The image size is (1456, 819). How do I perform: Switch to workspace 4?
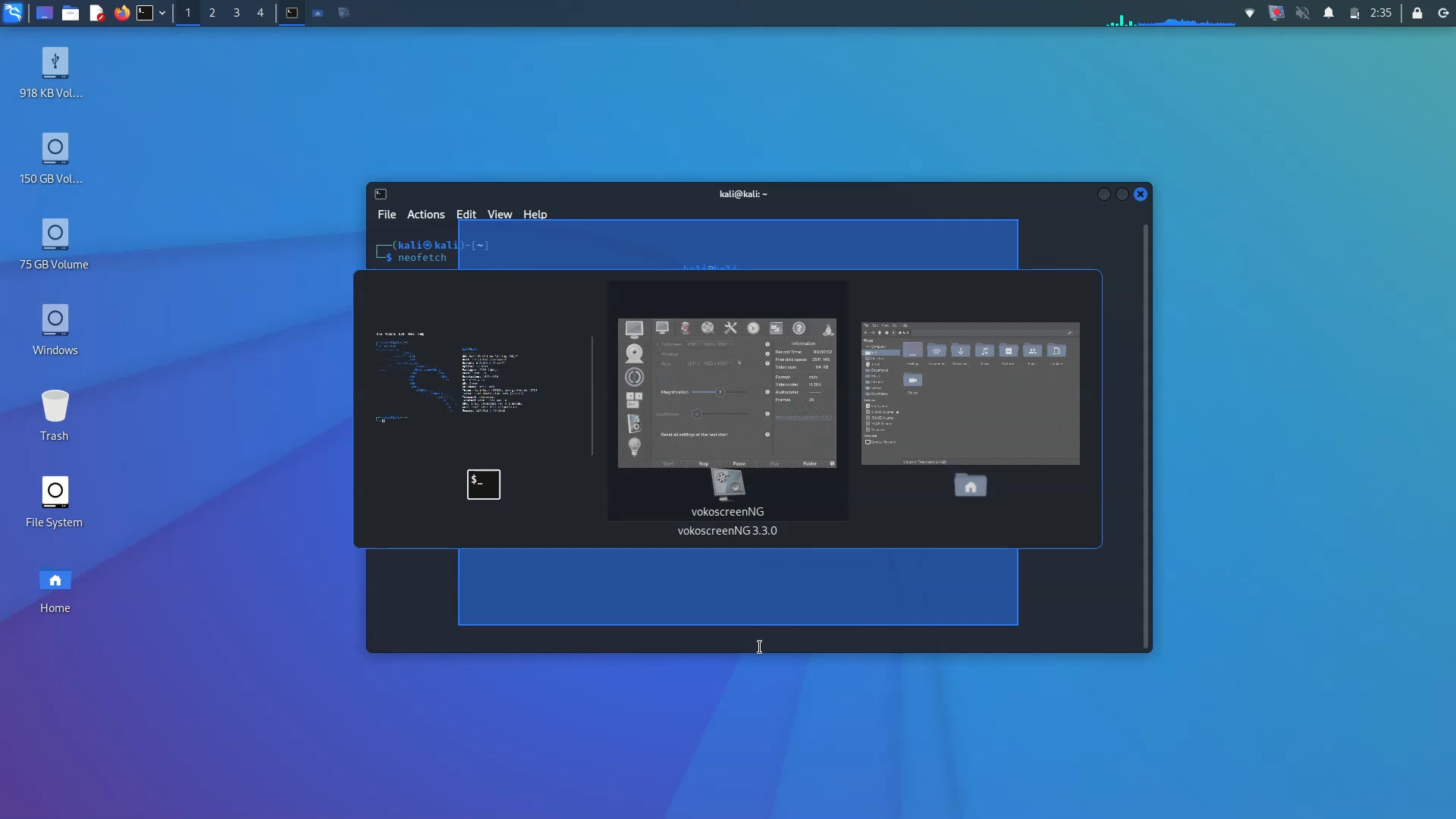260,12
